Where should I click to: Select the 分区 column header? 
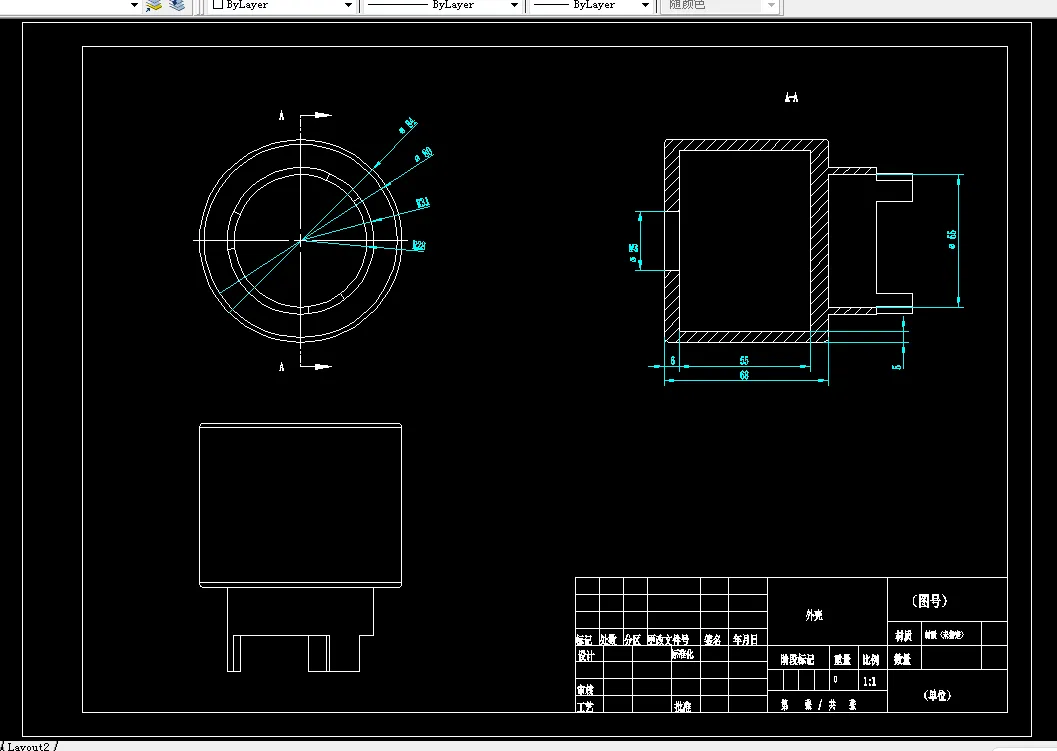pos(632,639)
